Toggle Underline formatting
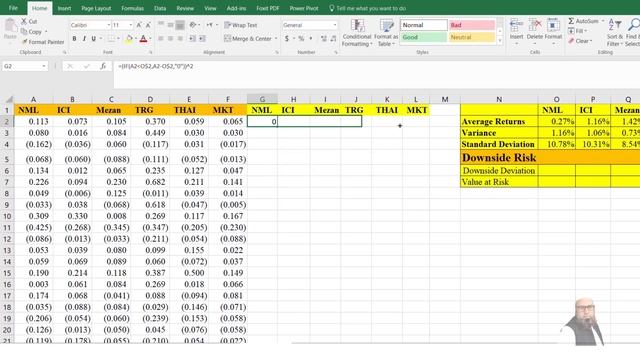The image size is (640, 360). [x=93, y=39]
